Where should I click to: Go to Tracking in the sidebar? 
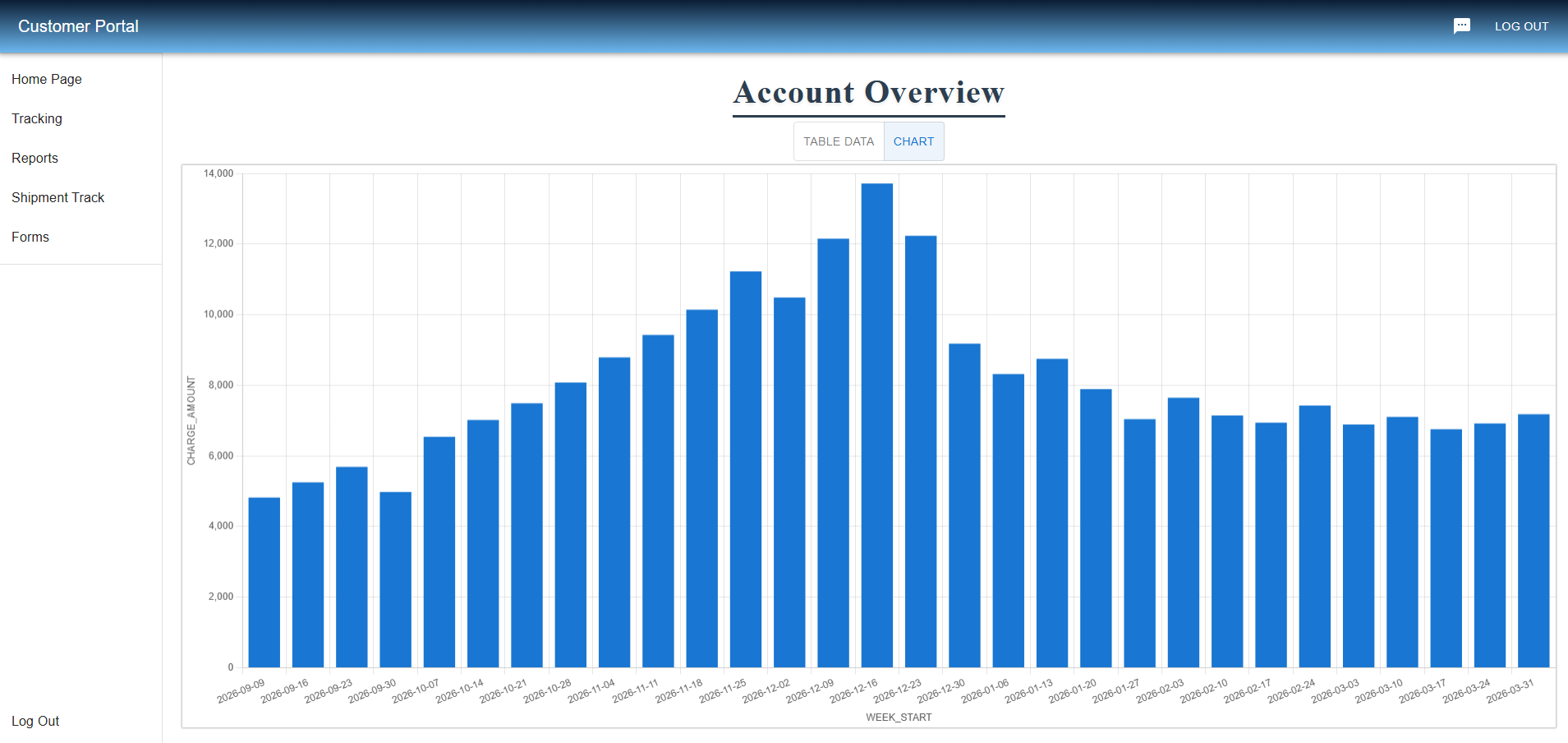point(37,118)
